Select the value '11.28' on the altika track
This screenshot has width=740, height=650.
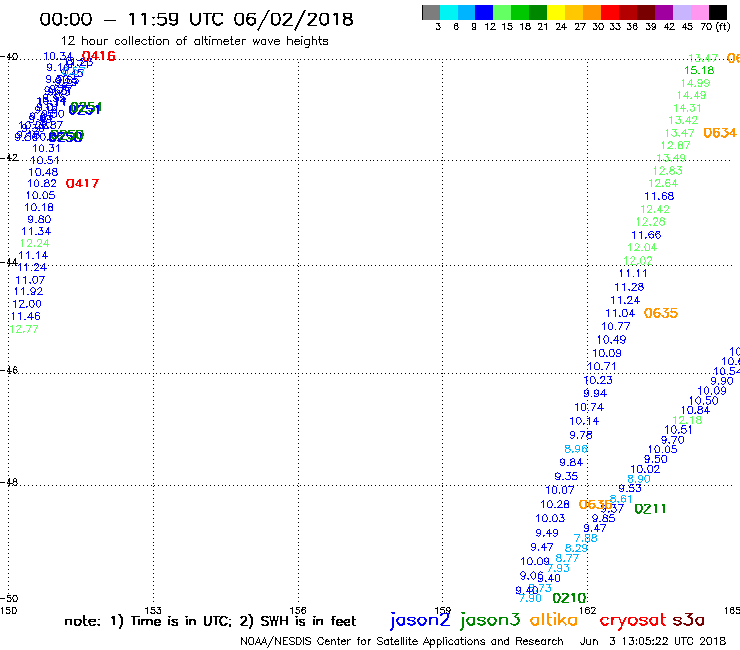[629, 287]
